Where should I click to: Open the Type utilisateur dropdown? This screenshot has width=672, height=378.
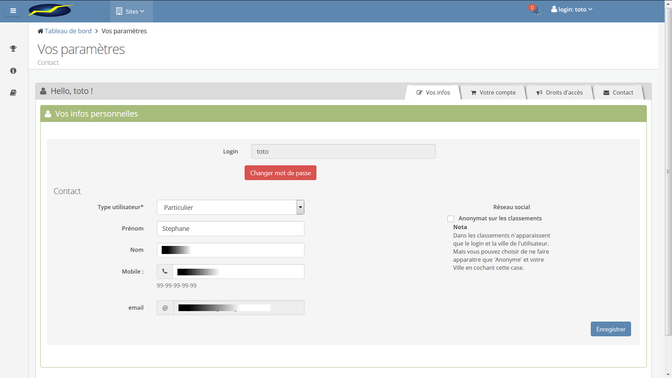tap(231, 207)
